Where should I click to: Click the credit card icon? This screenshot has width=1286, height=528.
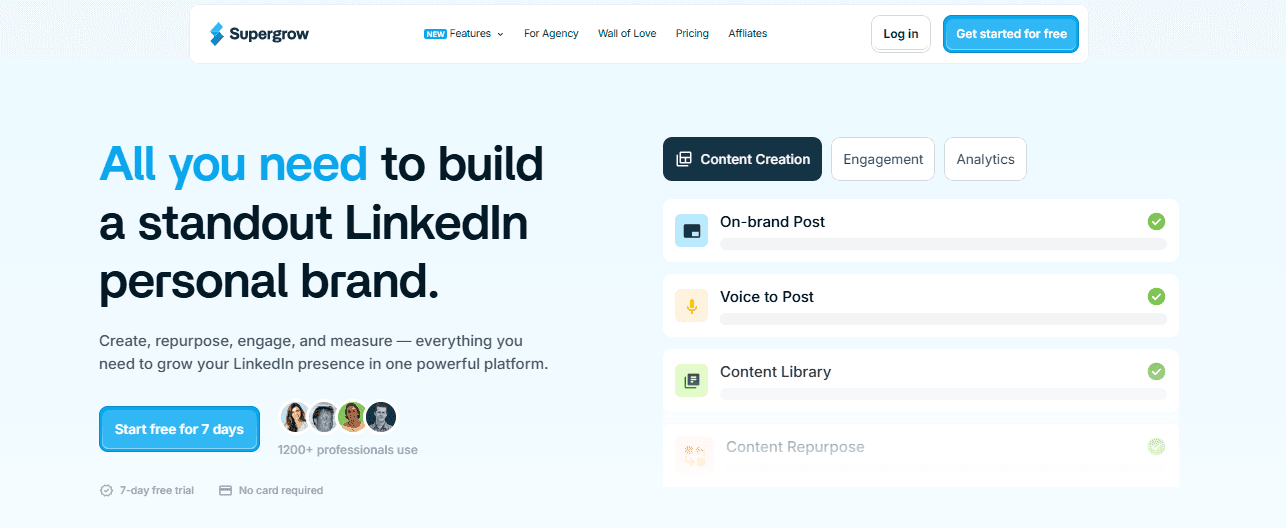pyautogui.click(x=225, y=491)
